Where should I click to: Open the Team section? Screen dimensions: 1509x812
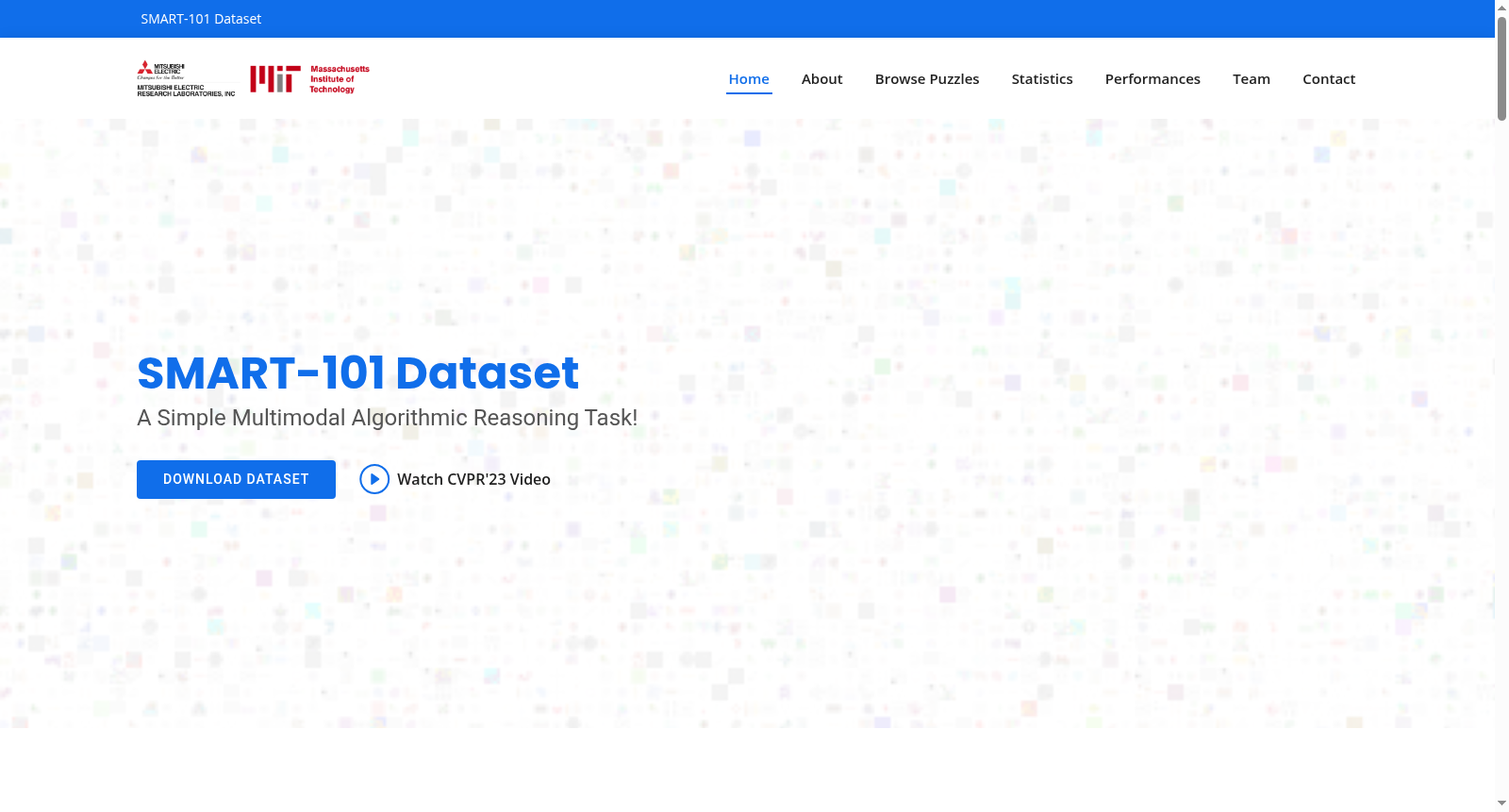[x=1252, y=79]
